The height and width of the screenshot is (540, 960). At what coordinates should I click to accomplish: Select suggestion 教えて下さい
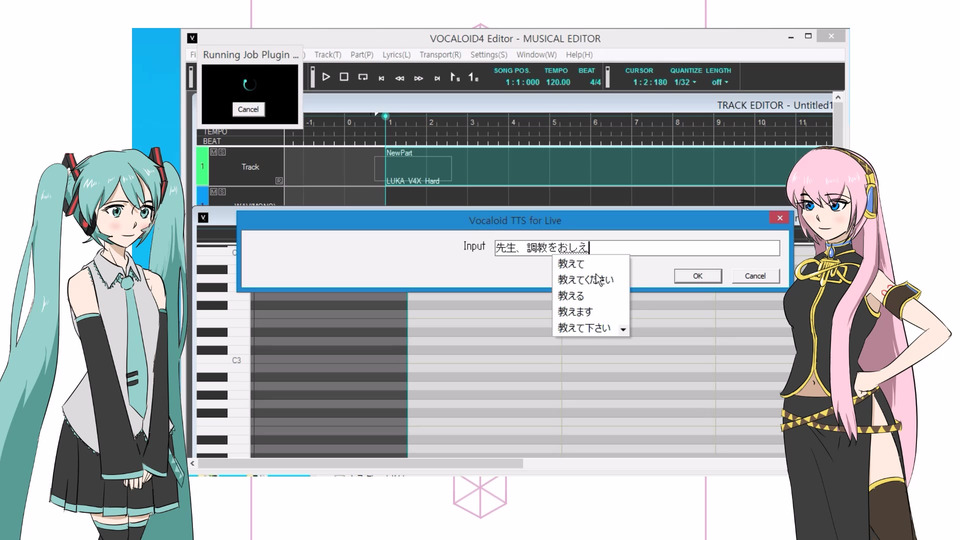coord(586,328)
